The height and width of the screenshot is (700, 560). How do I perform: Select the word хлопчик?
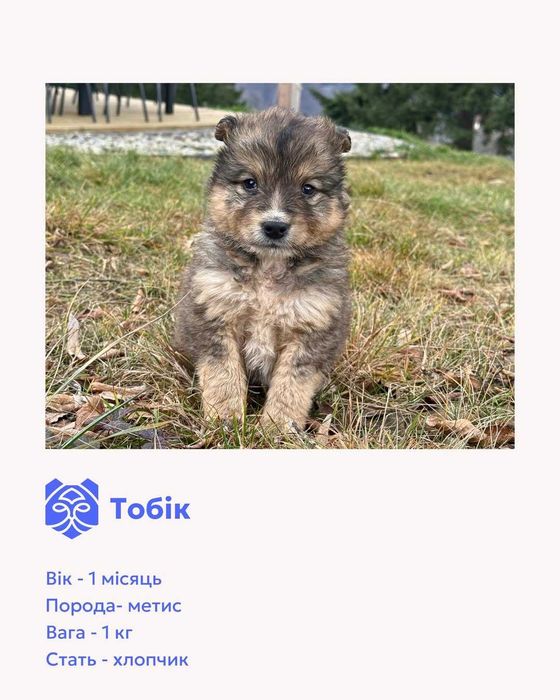tap(150, 660)
